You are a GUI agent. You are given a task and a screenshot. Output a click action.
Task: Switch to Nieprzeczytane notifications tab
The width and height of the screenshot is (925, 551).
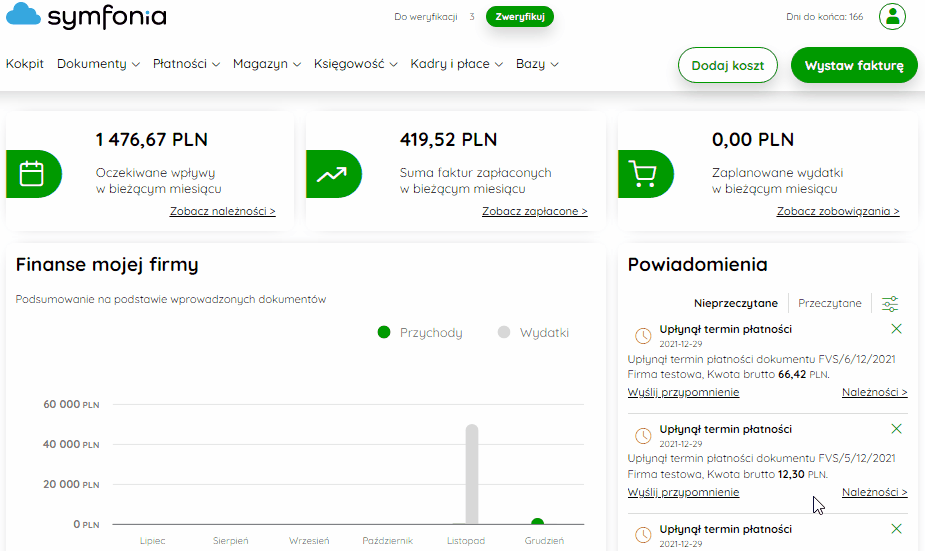(736, 303)
